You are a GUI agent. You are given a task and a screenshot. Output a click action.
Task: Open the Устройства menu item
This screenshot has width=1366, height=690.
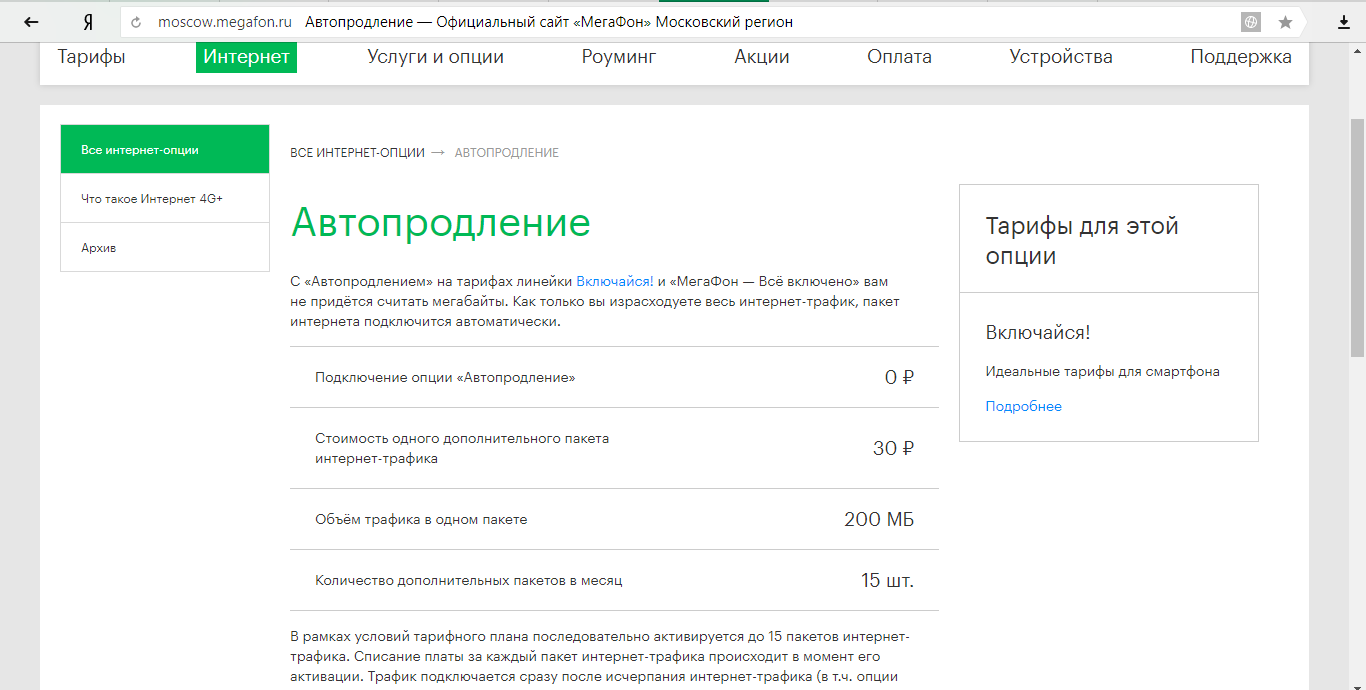1061,57
